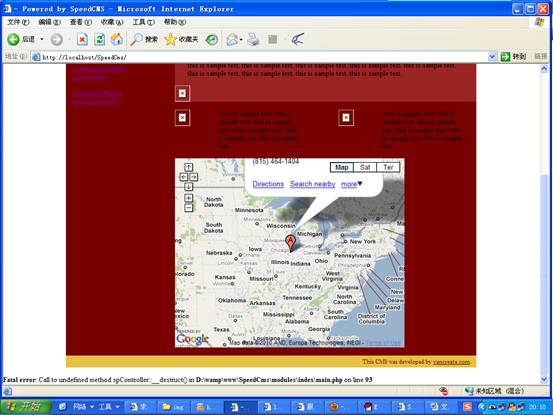Pan the map up with the arrow
The image size is (553, 415).
(189, 167)
